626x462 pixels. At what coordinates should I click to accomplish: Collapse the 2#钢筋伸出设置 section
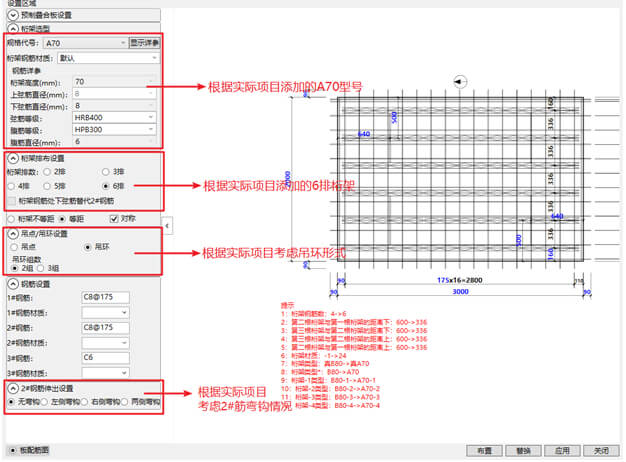(13, 388)
